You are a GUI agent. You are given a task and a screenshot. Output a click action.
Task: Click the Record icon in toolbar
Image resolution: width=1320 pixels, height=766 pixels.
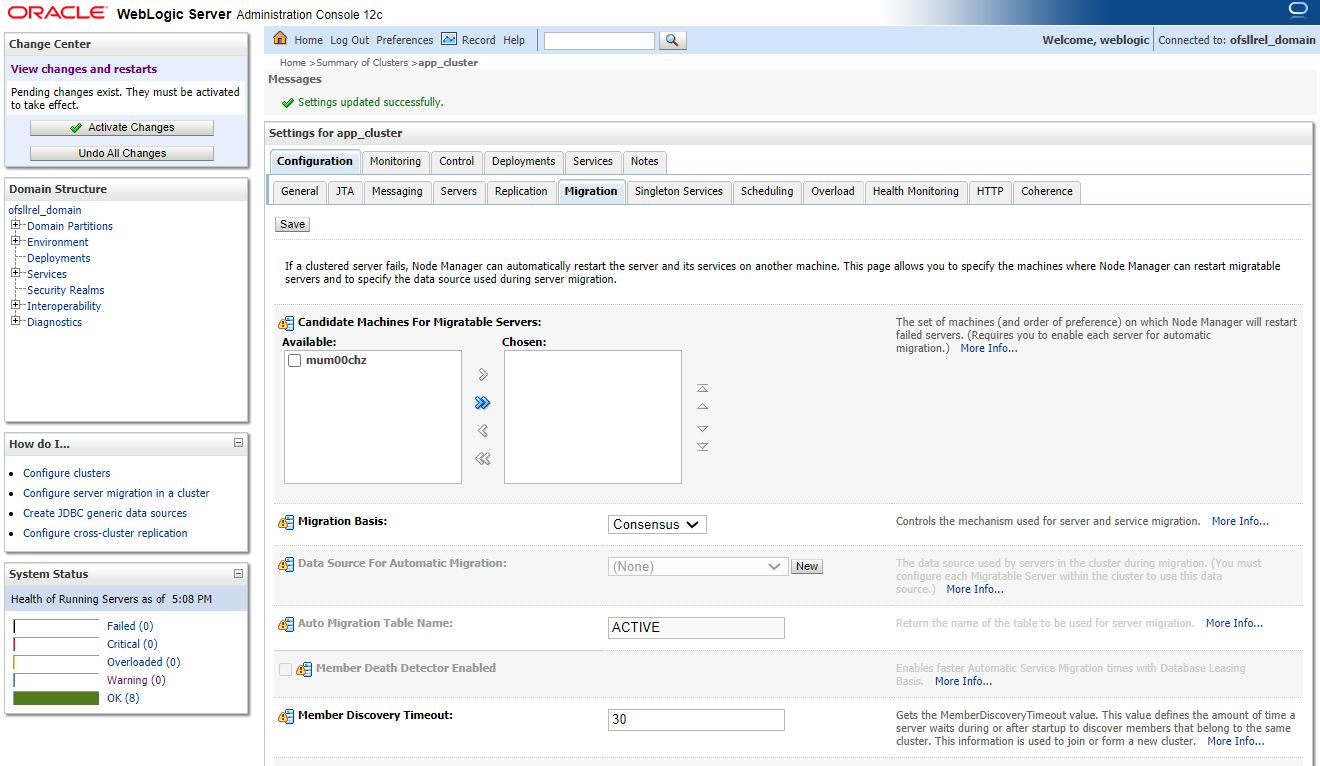tap(449, 39)
